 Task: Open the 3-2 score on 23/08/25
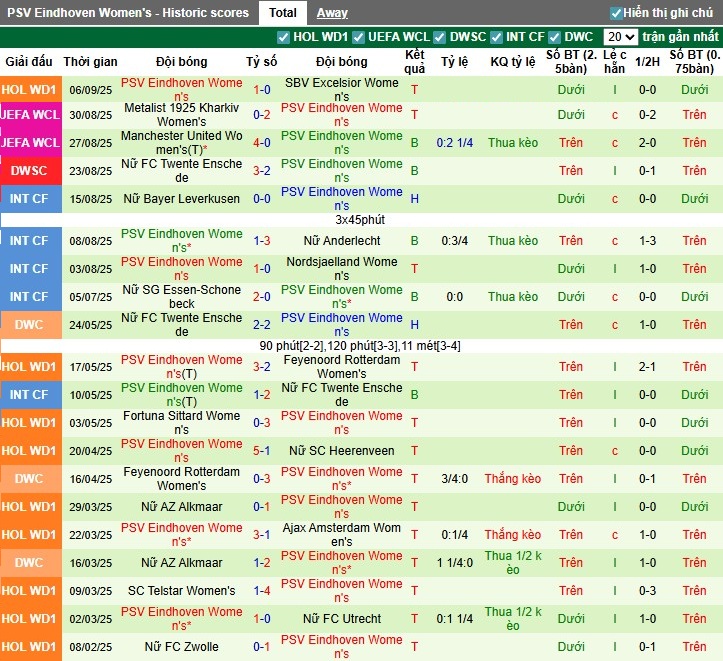click(261, 171)
